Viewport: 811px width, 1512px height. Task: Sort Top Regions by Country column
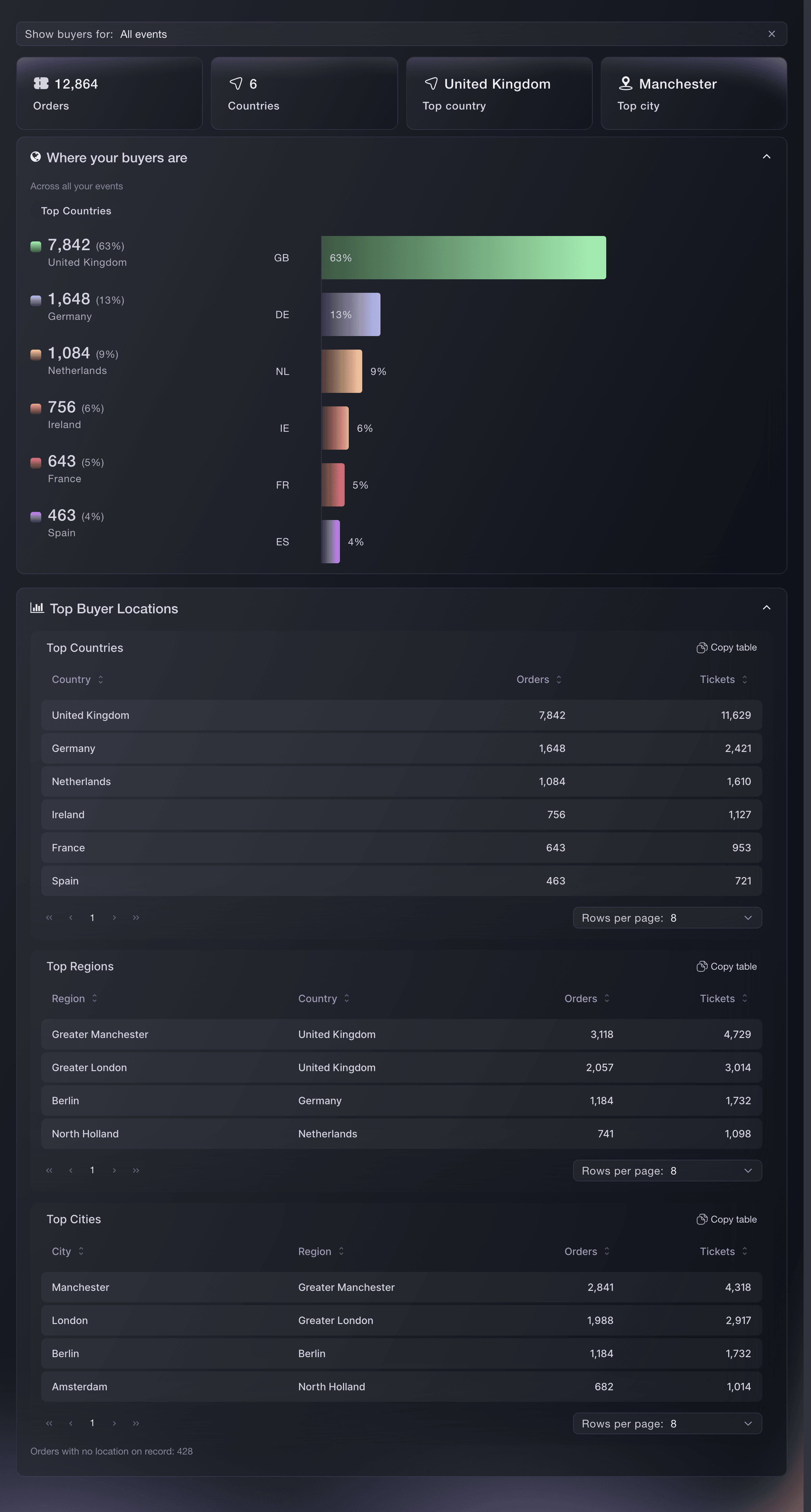point(324,998)
